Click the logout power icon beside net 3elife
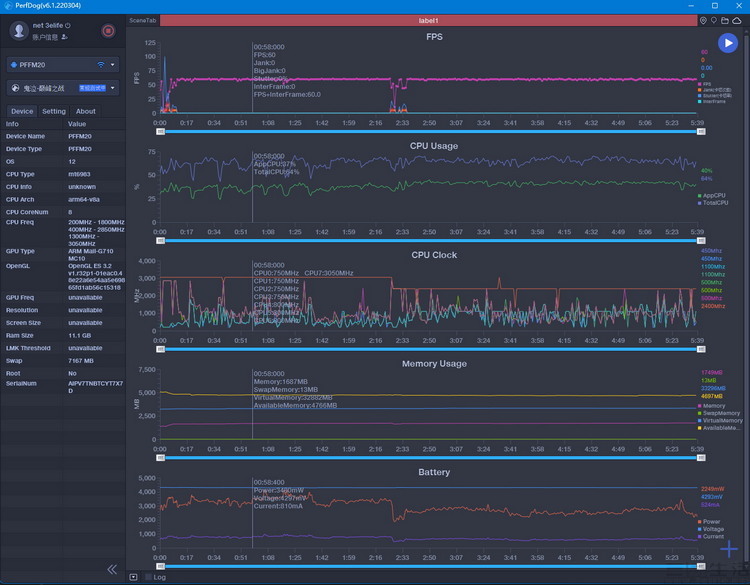The height and width of the screenshot is (585, 750). (67, 25)
